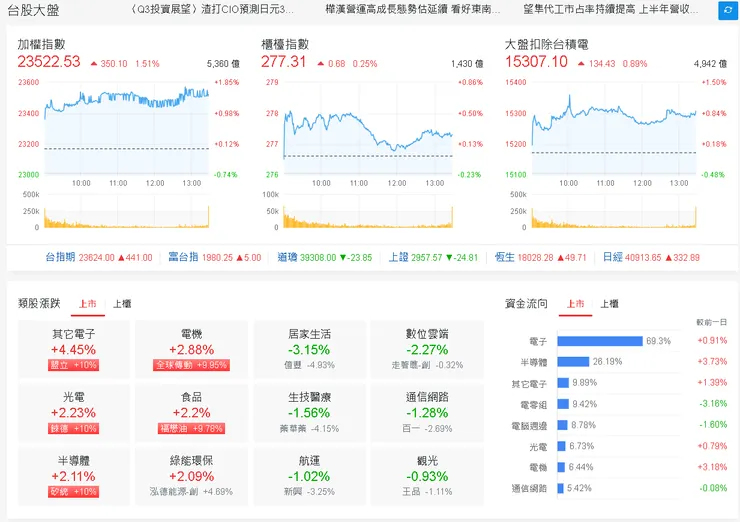Click the 百一 -2.69% stock text

click(x=427, y=429)
